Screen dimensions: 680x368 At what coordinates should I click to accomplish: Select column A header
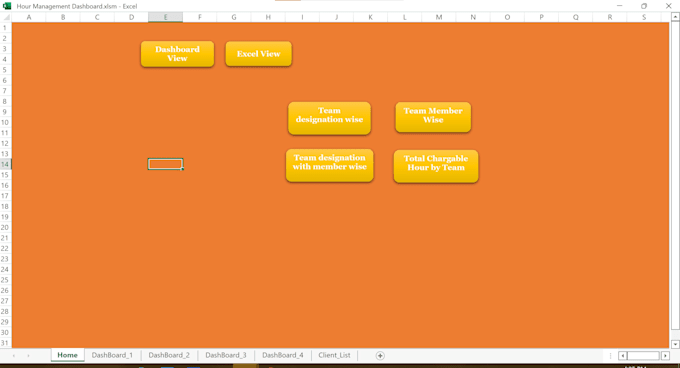pyautogui.click(x=29, y=17)
